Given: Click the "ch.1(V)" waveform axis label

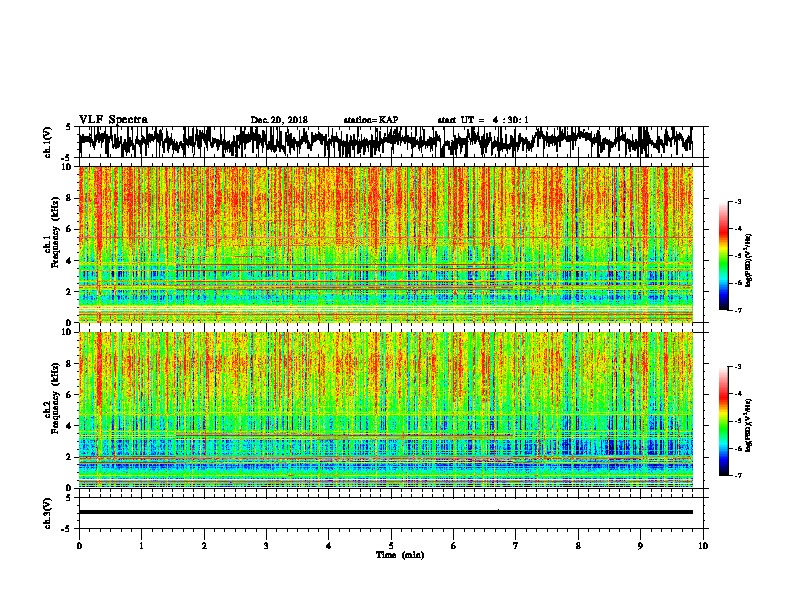Looking at the screenshot, I should (47, 142).
